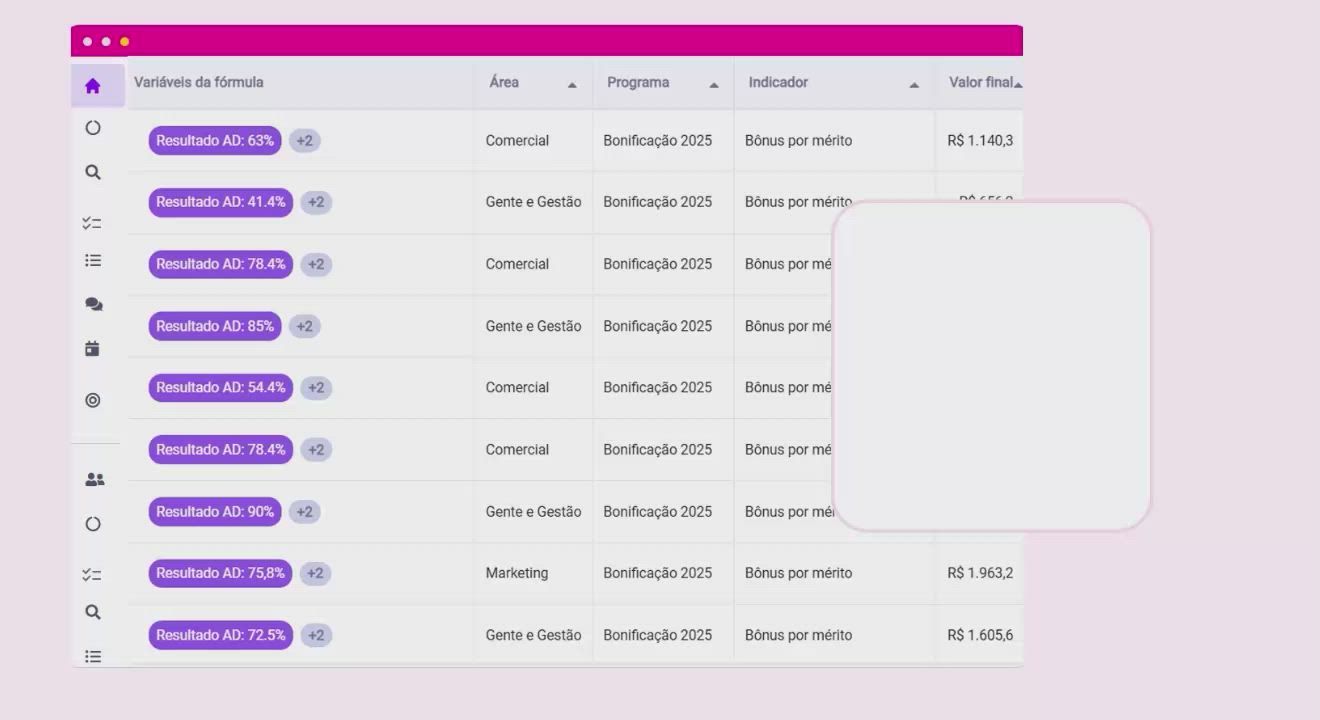Image resolution: width=1320 pixels, height=720 pixels.
Task: Expand +2 badge next to Resultado AD: 63%
Action: point(305,141)
